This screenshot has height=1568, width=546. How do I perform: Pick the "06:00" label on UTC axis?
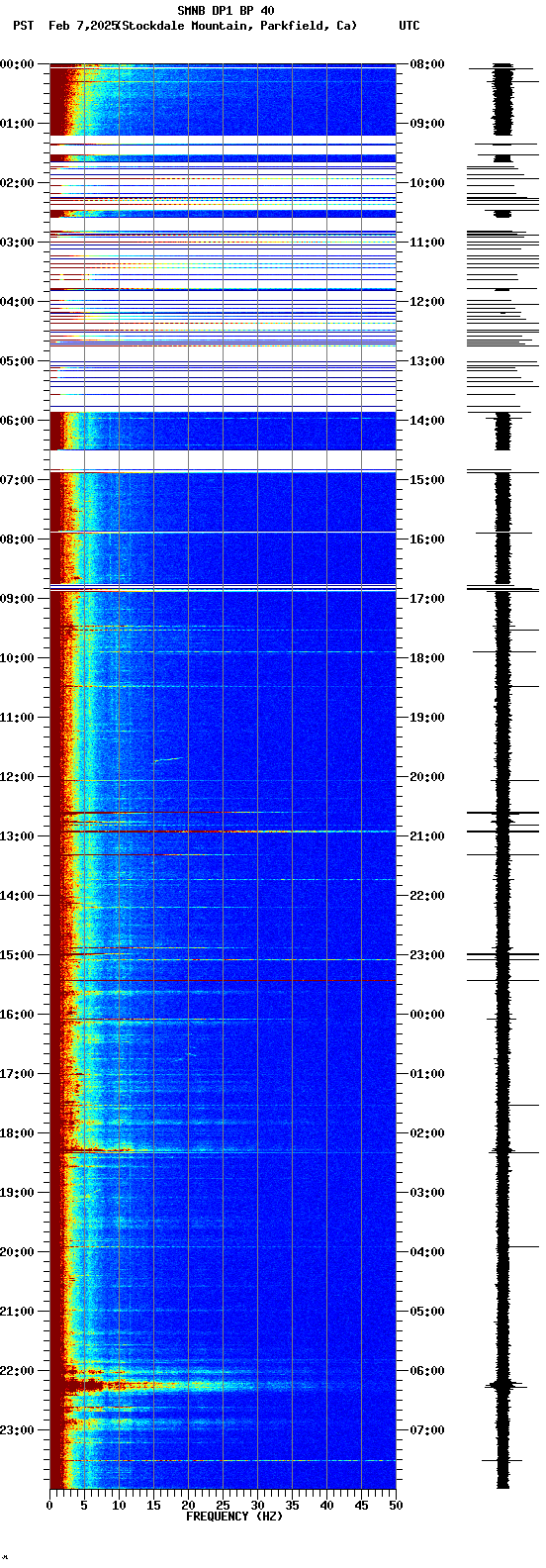[427, 1371]
